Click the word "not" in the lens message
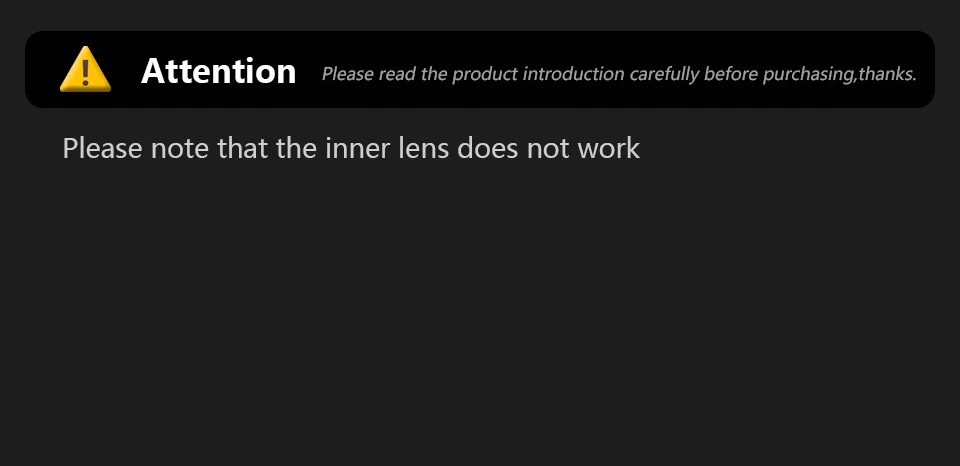The image size is (960, 466). coord(548,149)
